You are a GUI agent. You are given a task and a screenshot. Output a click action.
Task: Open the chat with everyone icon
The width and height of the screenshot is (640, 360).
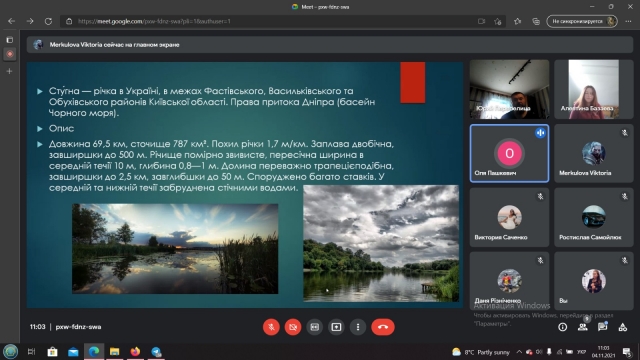point(602,327)
